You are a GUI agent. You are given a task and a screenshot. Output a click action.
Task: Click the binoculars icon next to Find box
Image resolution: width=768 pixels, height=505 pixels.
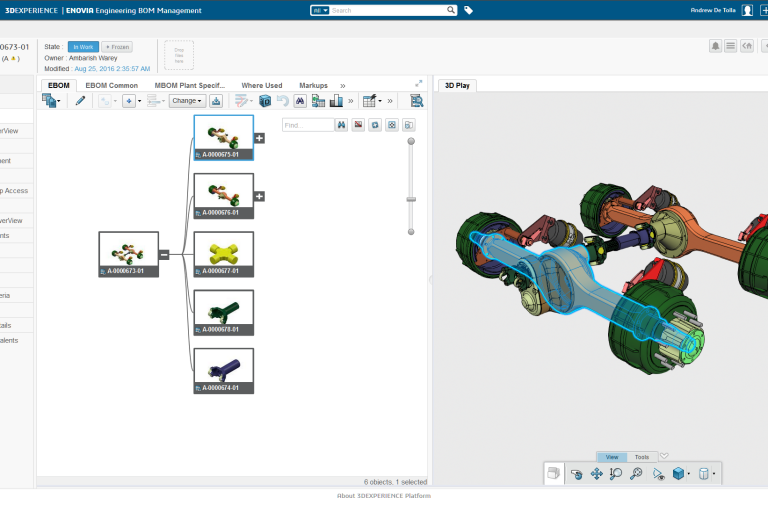point(342,125)
